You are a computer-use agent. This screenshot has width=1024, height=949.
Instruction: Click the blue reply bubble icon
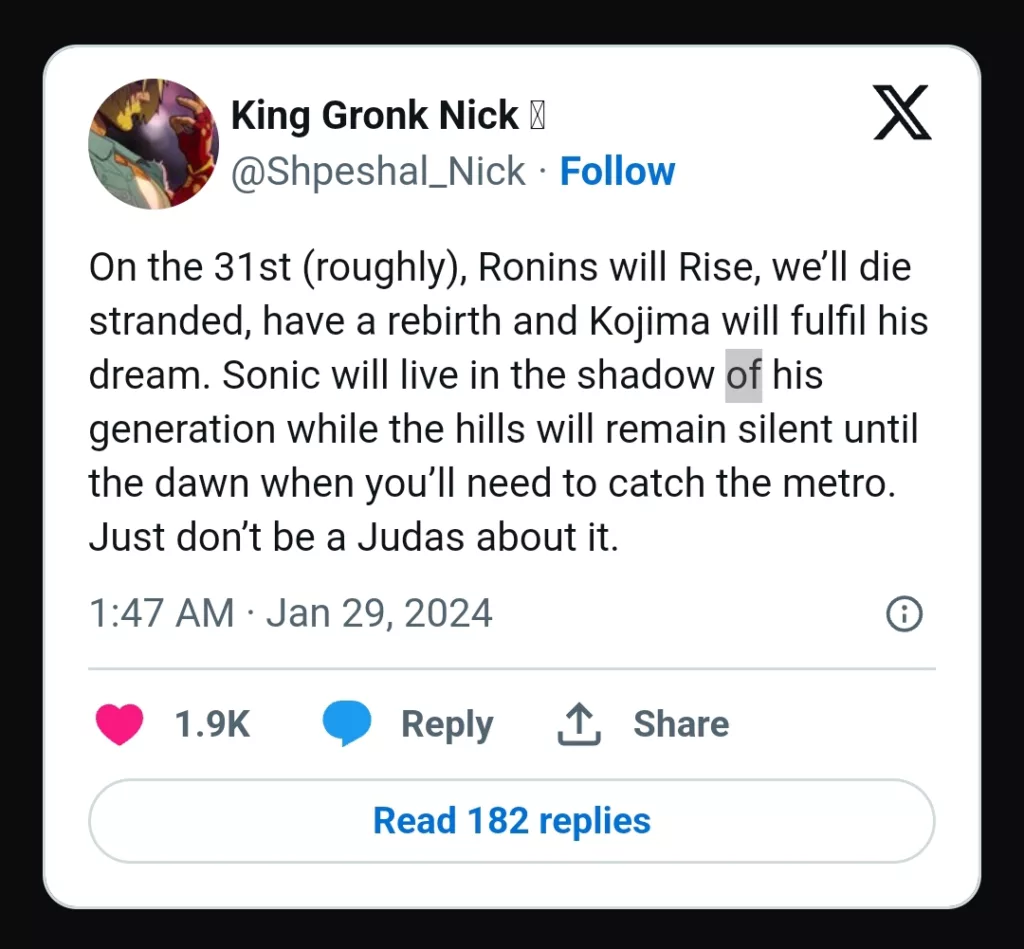[347, 724]
